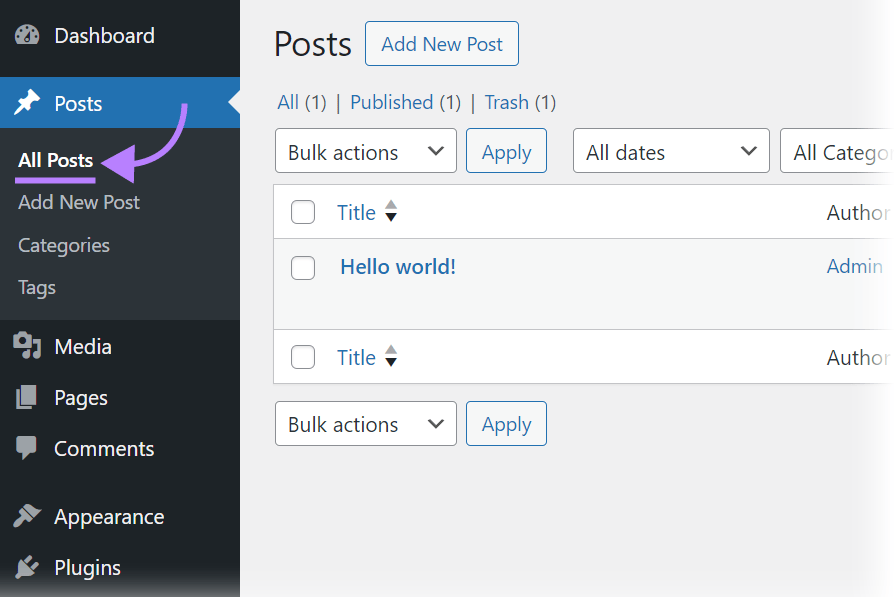Image resolution: width=894 pixels, height=597 pixels.
Task: Open the Hello world! post title
Action: 398,267
